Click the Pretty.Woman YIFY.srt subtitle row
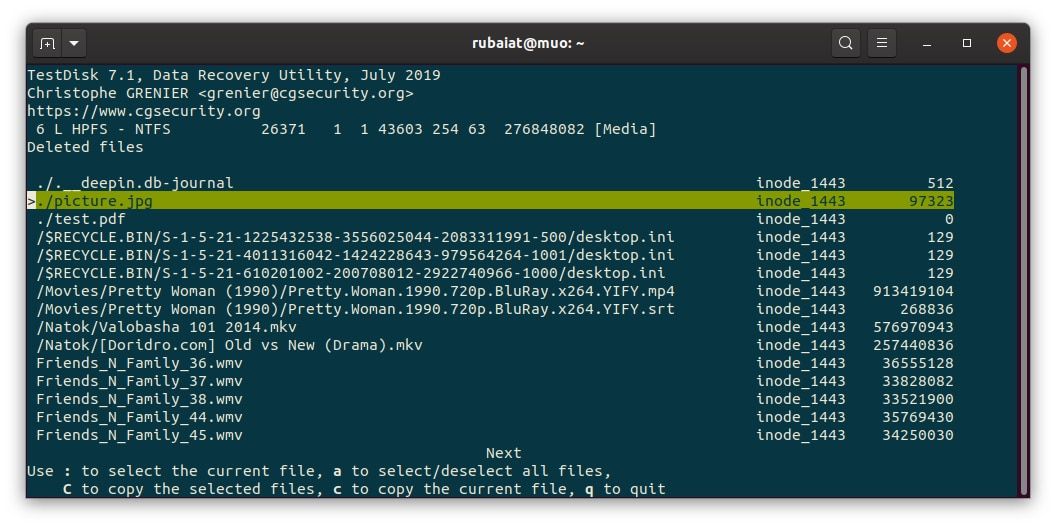This screenshot has height=527, width=1056. [x=355, y=309]
